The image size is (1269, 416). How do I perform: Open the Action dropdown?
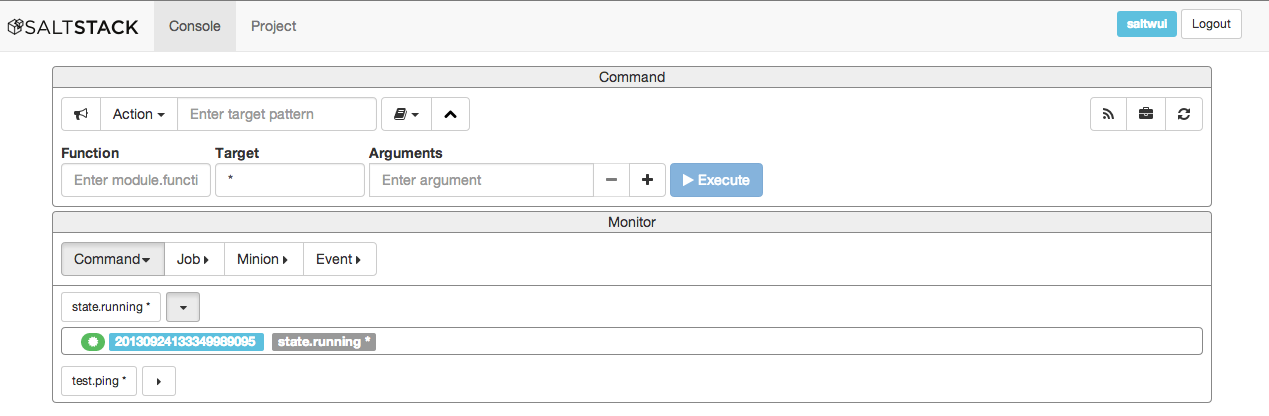tap(139, 114)
